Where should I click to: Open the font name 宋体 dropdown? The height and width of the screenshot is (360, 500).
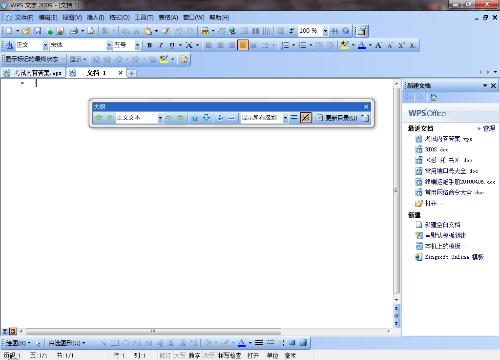coord(109,45)
